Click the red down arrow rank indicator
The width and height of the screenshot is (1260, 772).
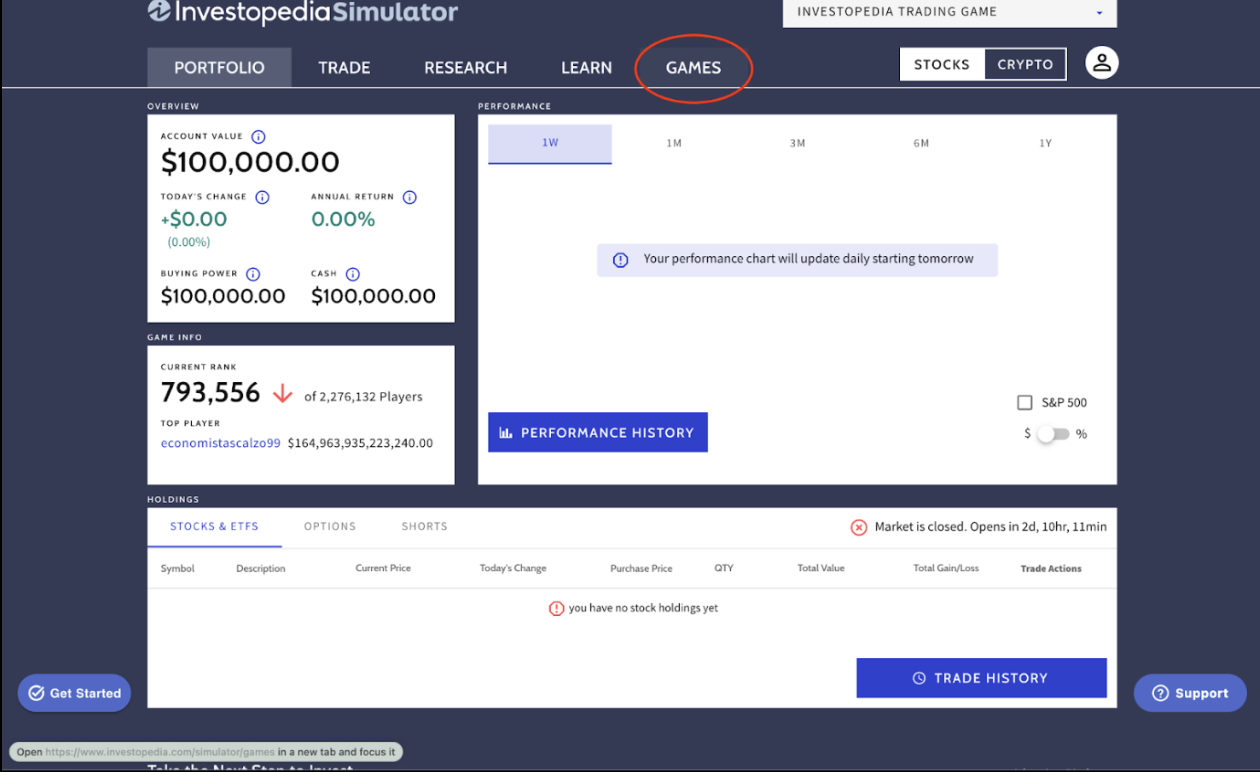(x=283, y=394)
